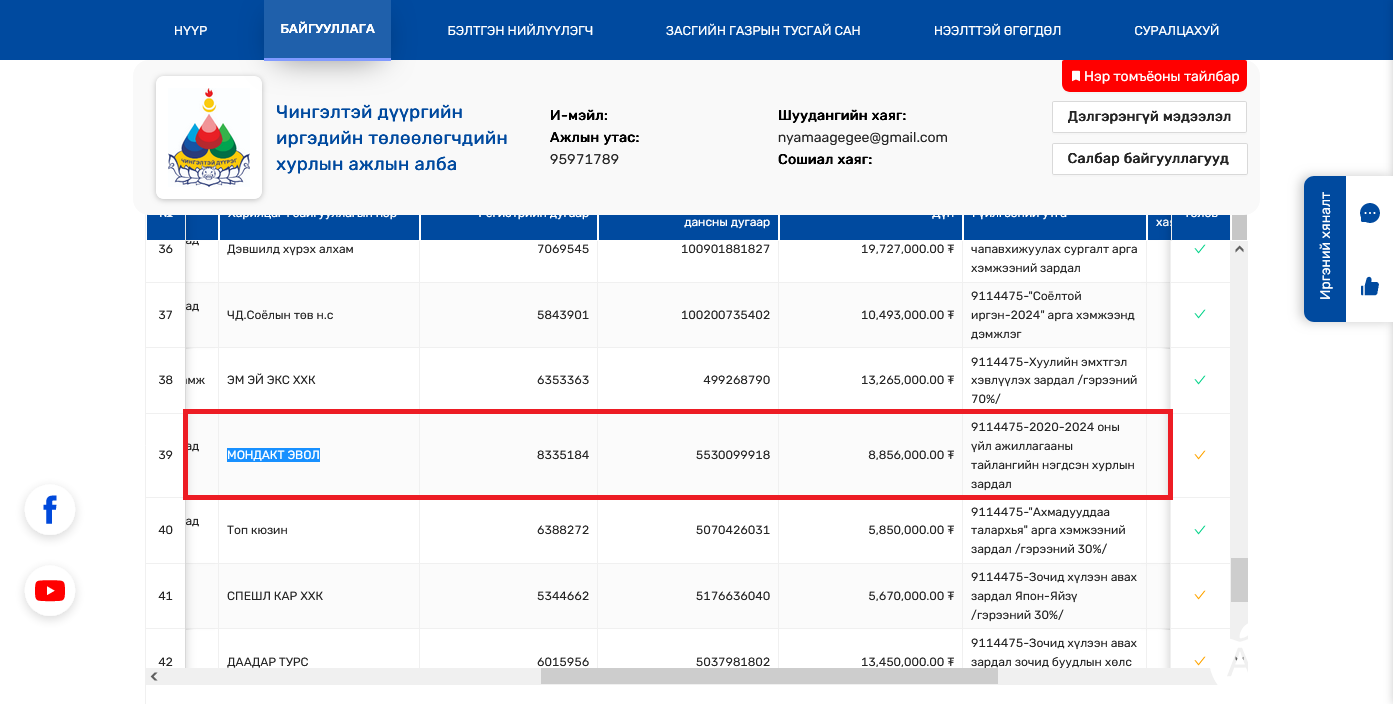The width and height of the screenshot is (1393, 704).
Task: Click the ДААДАР ТУРС cell
Action: (x=268, y=662)
